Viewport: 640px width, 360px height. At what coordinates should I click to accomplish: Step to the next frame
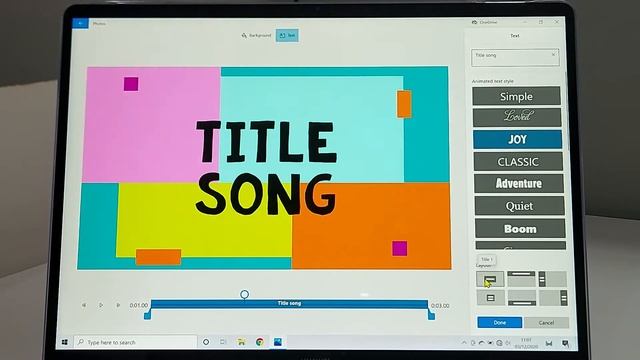pyautogui.click(x=118, y=305)
